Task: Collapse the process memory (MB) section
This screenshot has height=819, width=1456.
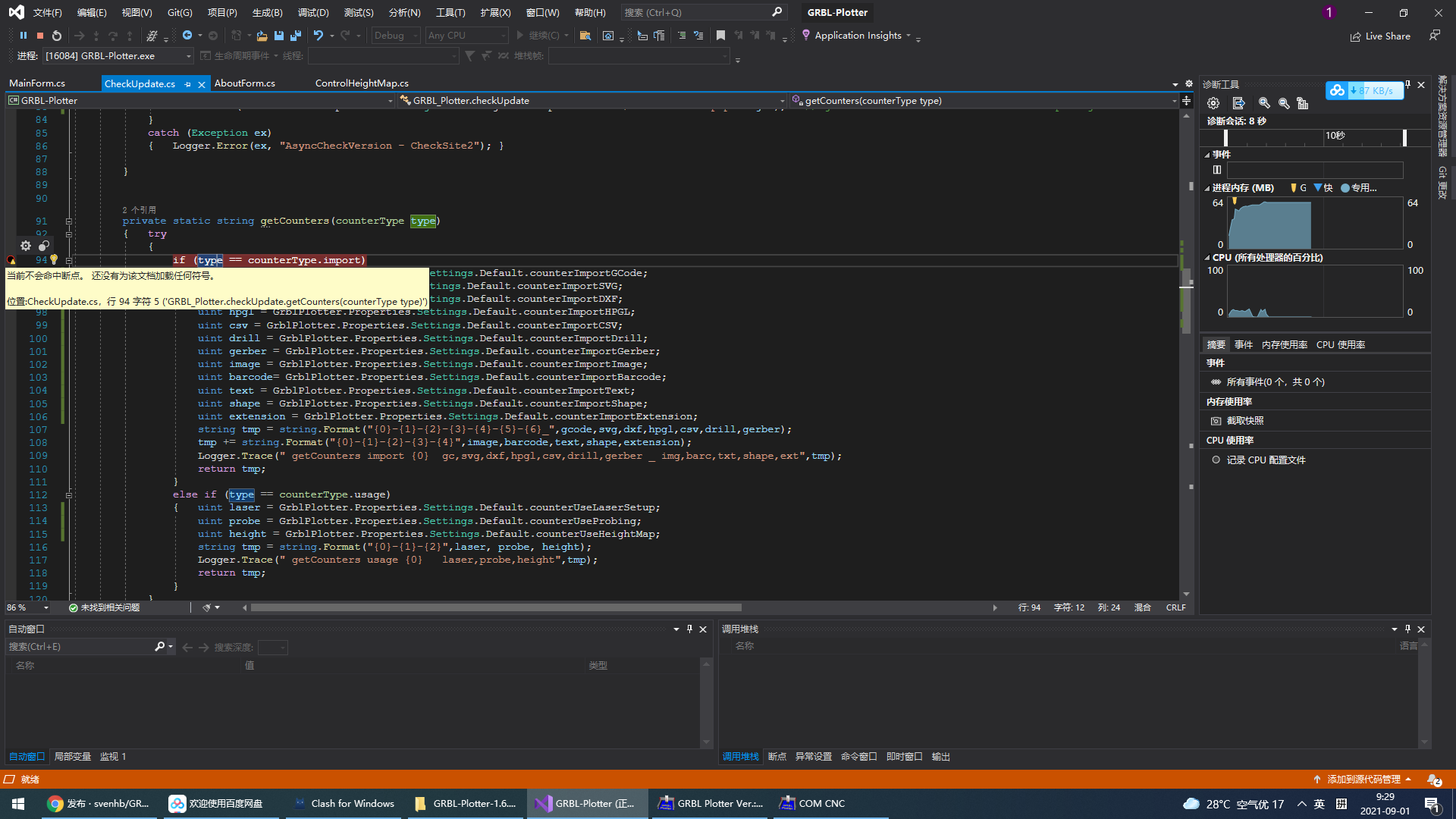Action: click(1207, 188)
